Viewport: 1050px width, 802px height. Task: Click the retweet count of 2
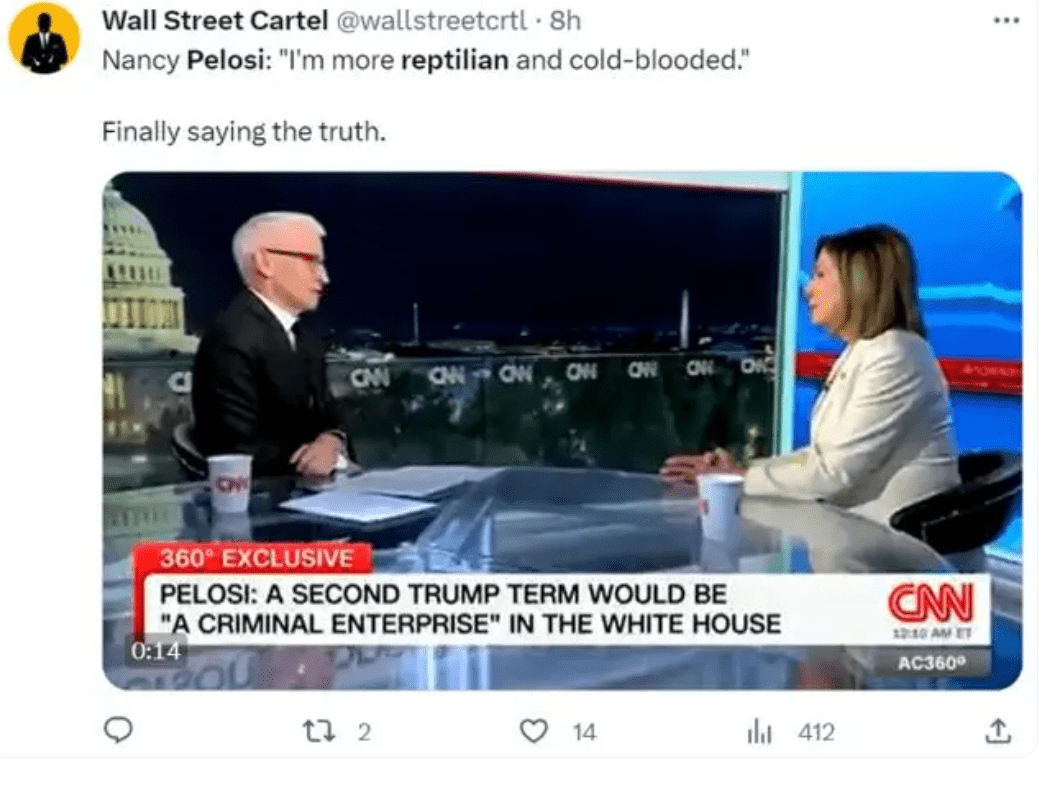pyautogui.click(x=364, y=732)
